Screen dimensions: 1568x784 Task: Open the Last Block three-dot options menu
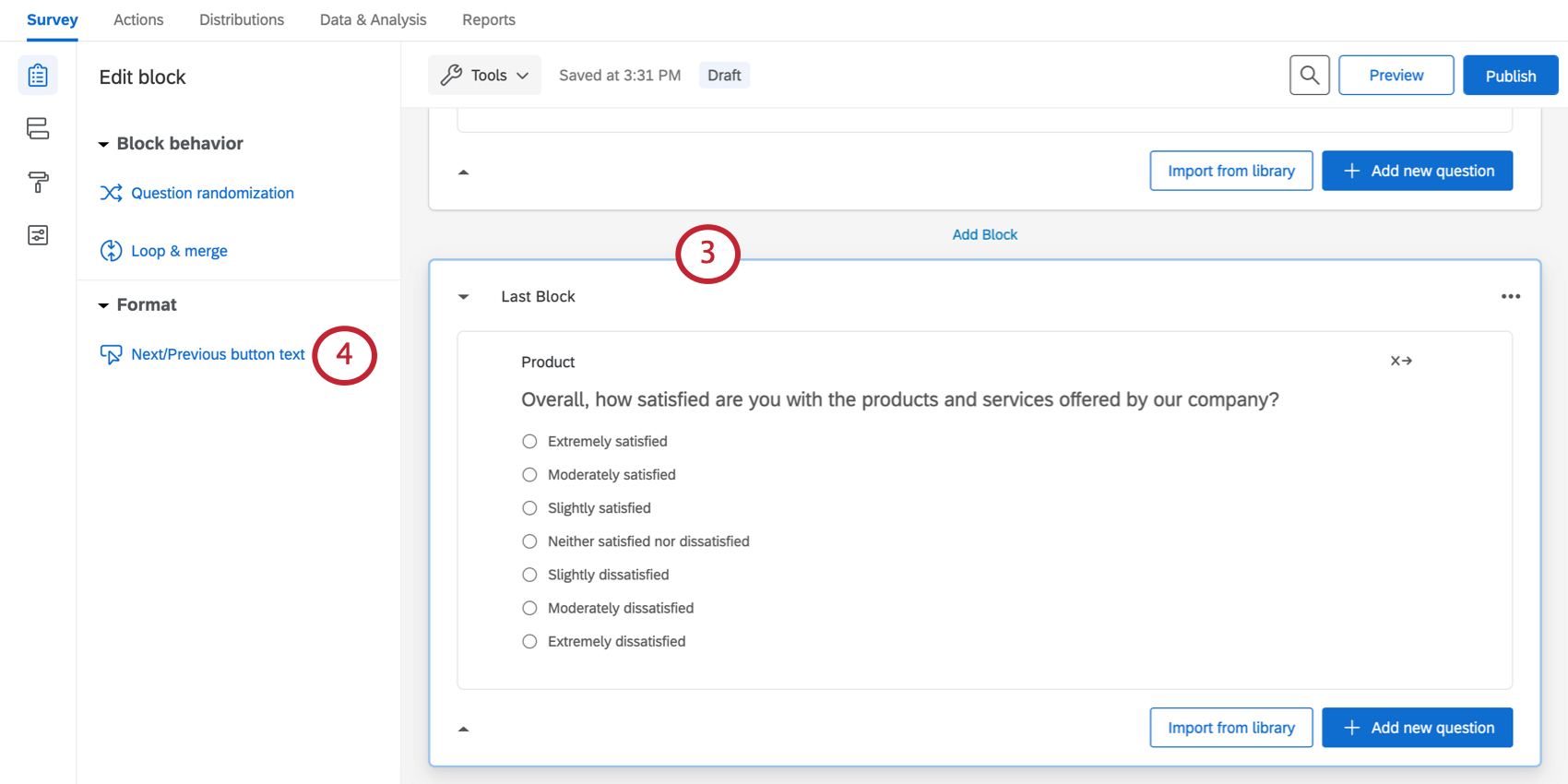[1510, 296]
